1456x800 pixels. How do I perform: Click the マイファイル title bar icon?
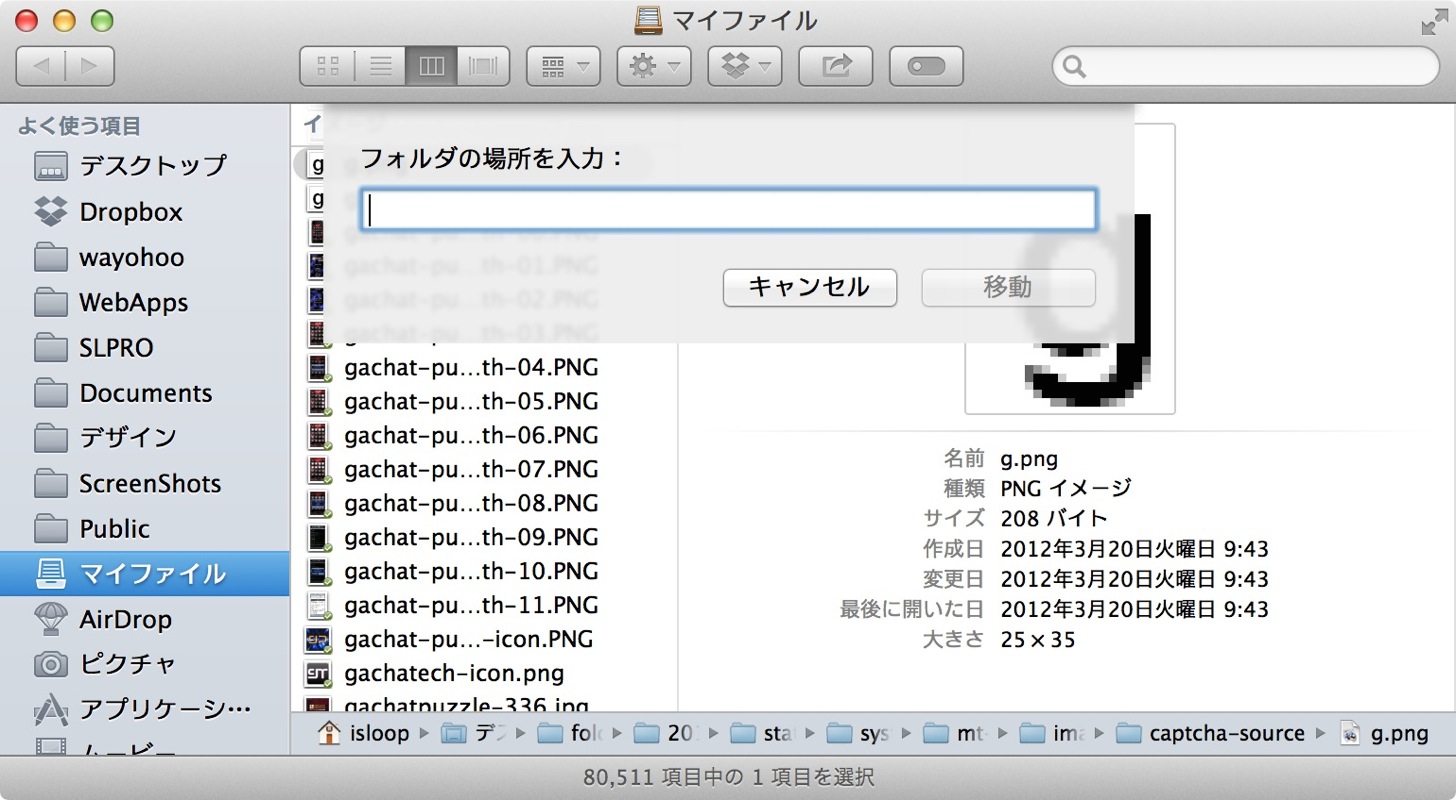649,20
